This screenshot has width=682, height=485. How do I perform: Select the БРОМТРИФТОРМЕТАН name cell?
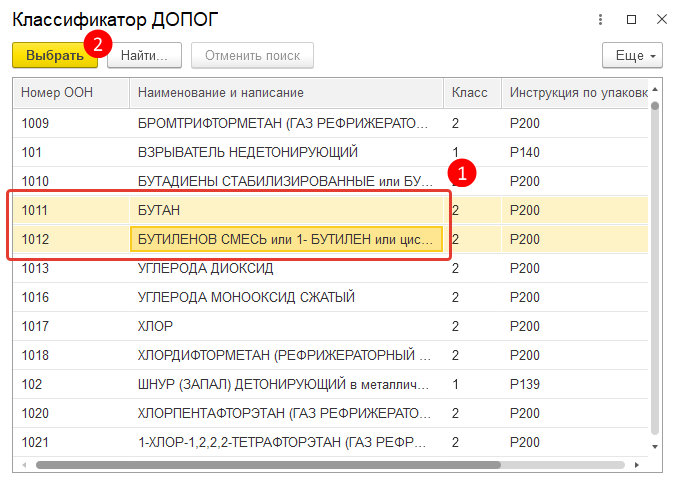pos(286,123)
